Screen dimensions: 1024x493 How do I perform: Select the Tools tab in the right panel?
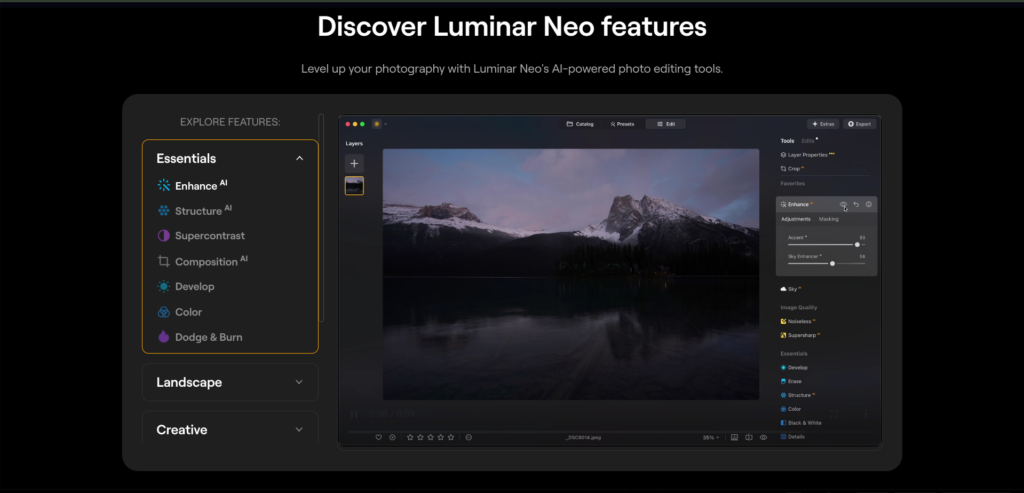tap(788, 141)
